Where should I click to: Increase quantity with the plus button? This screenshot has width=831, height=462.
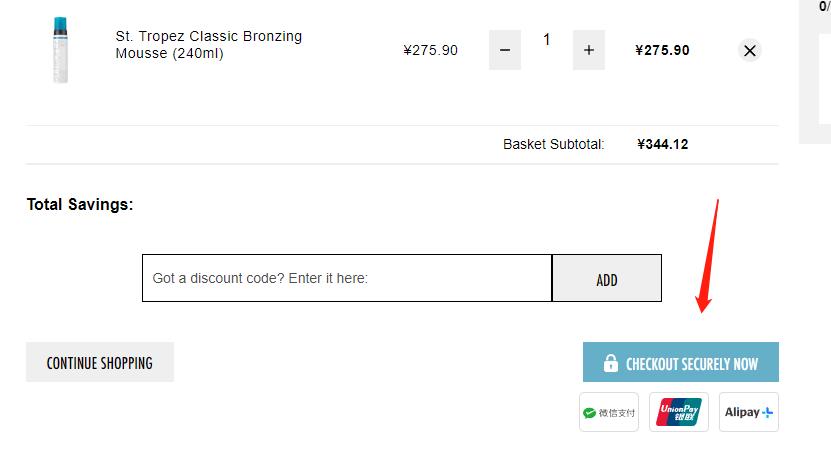pos(588,50)
